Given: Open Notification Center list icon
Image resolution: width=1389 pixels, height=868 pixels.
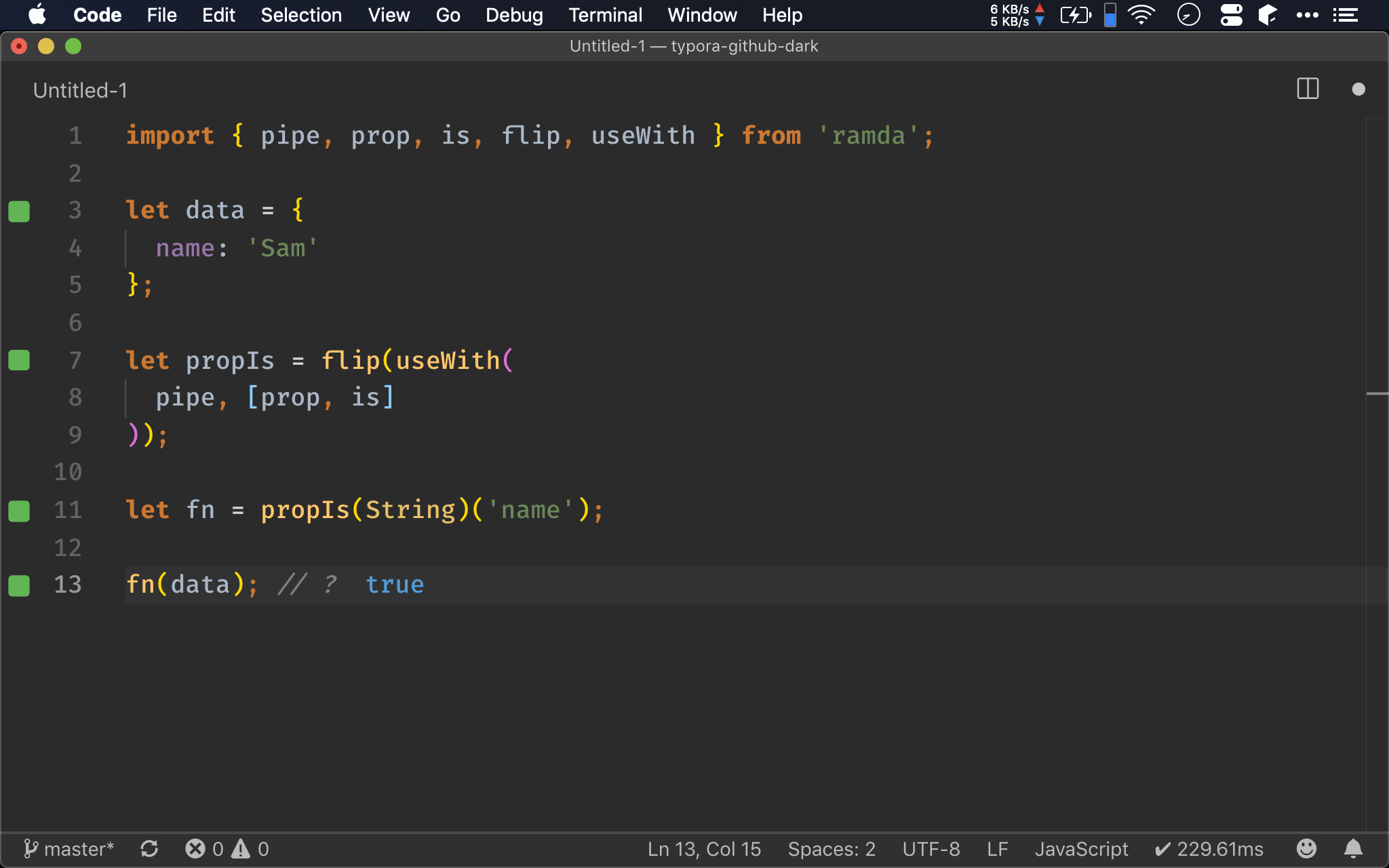Looking at the screenshot, I should tap(1345, 15).
